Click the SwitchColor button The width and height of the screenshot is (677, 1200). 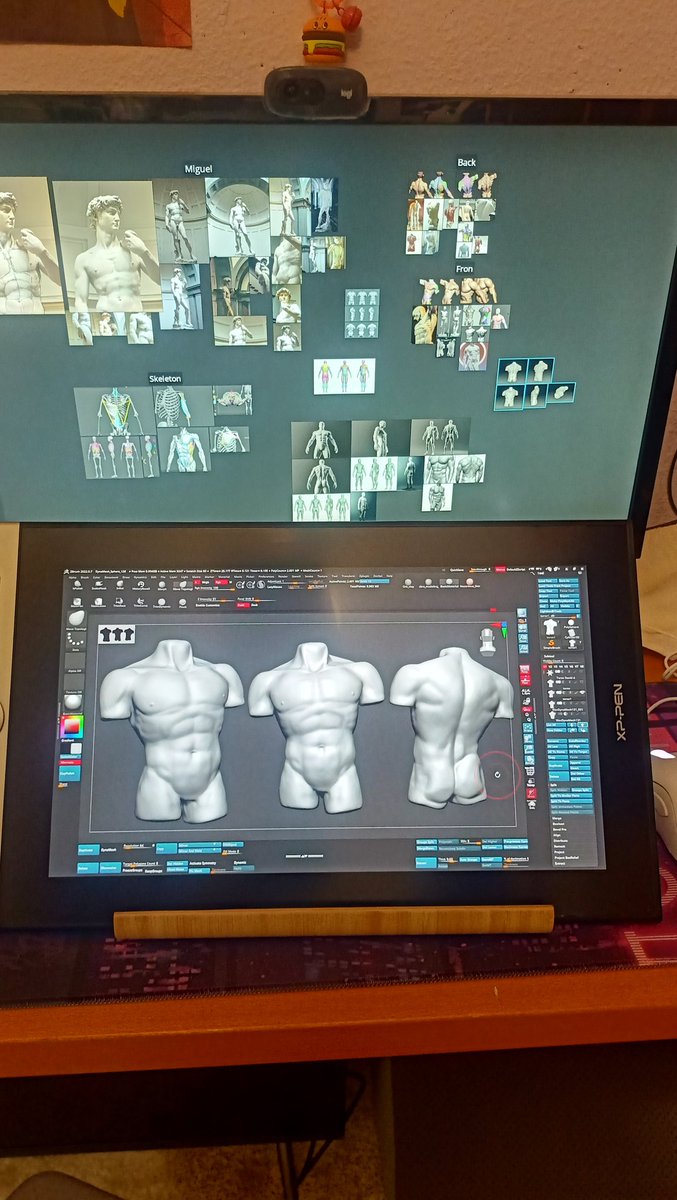70,757
